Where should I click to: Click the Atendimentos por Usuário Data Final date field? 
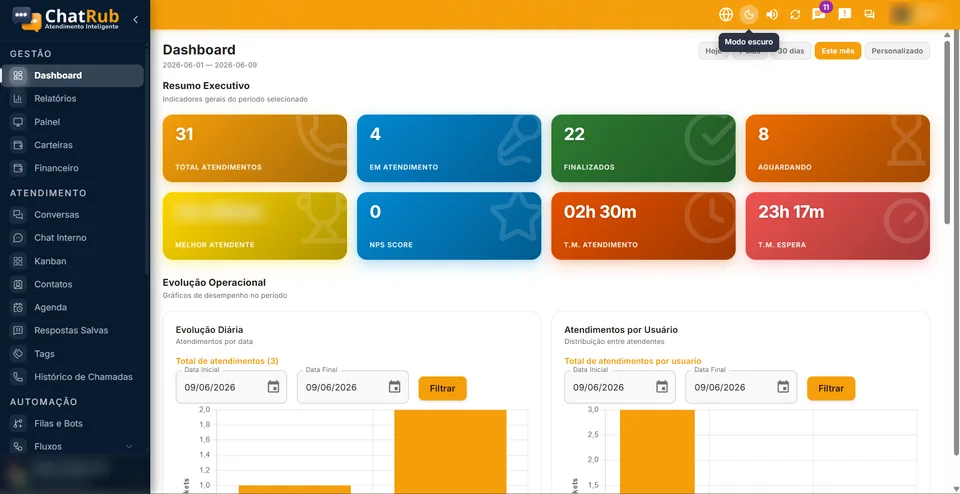tap(741, 387)
